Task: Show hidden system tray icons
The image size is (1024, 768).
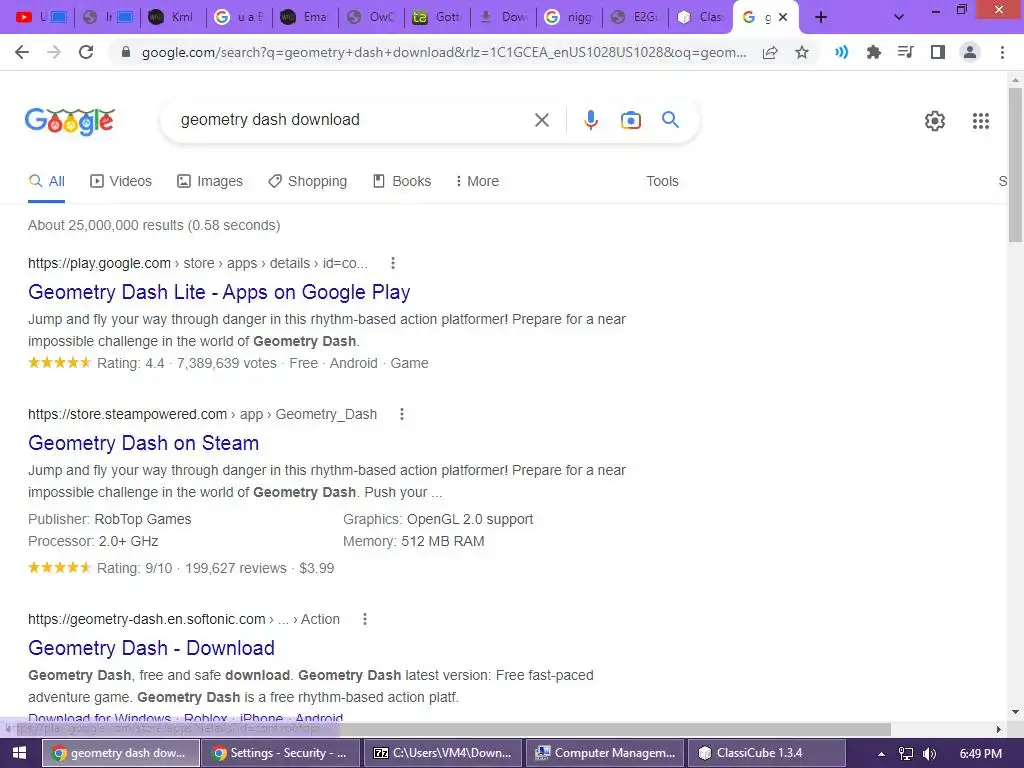Action: coord(881,754)
